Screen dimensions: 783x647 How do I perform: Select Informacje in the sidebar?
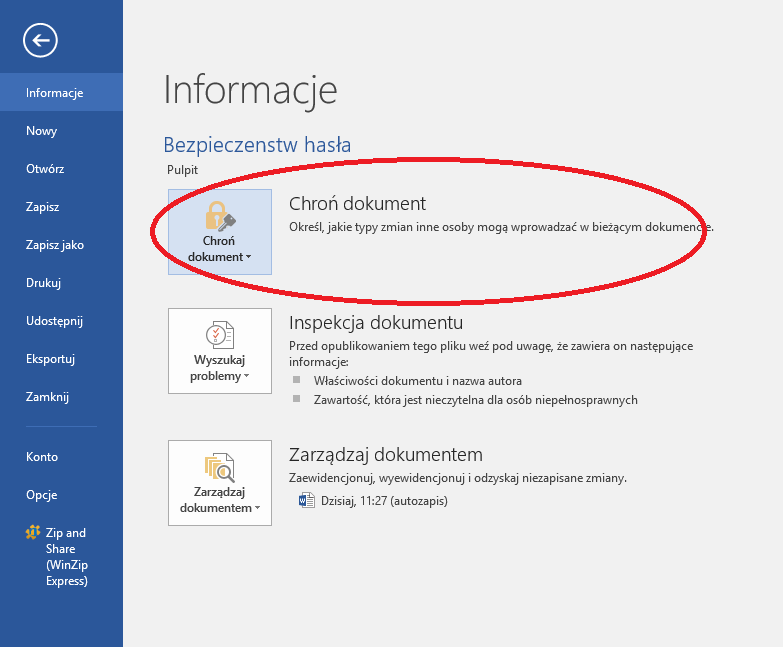tap(55, 93)
